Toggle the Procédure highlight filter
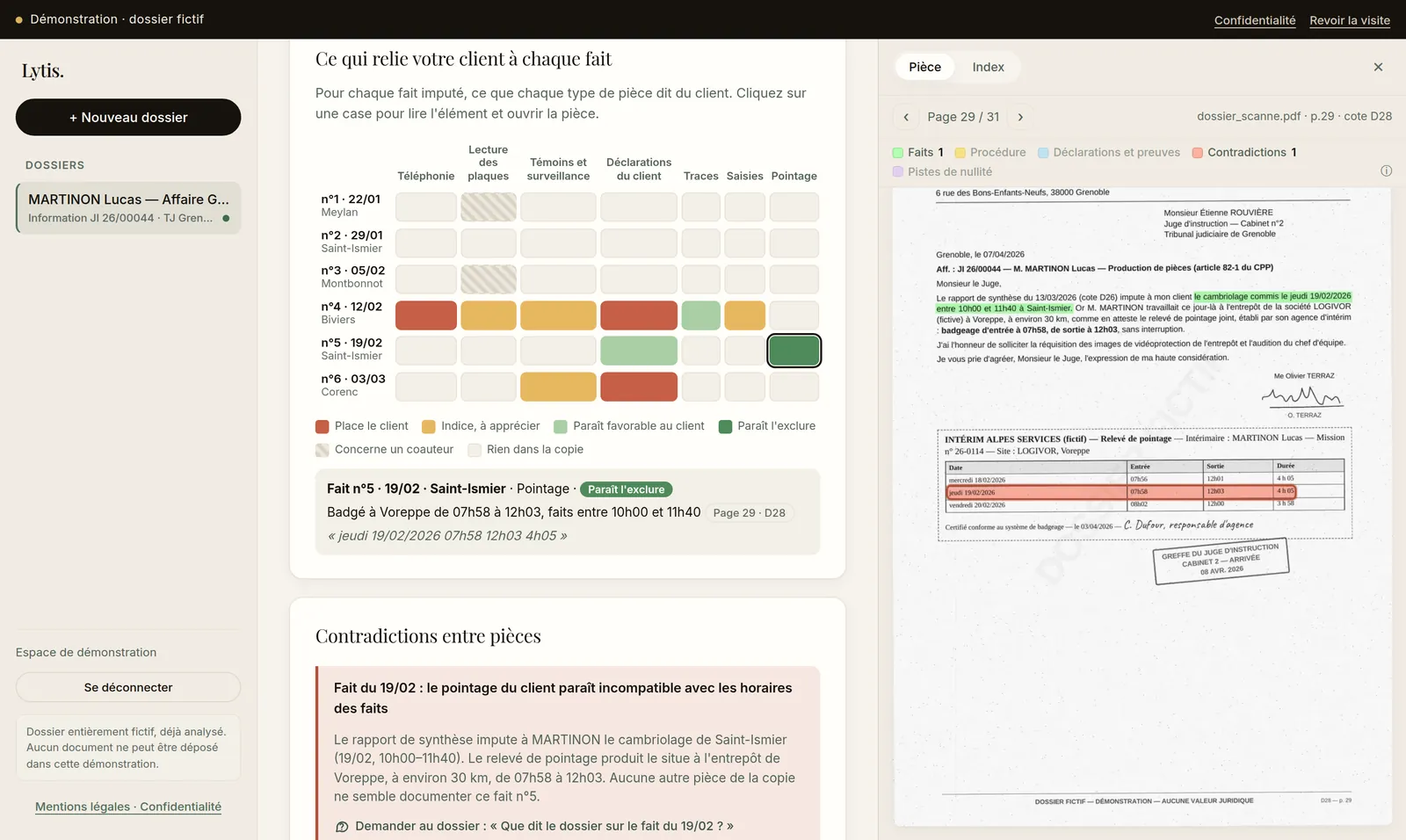This screenshot has width=1406, height=840. pos(990,152)
